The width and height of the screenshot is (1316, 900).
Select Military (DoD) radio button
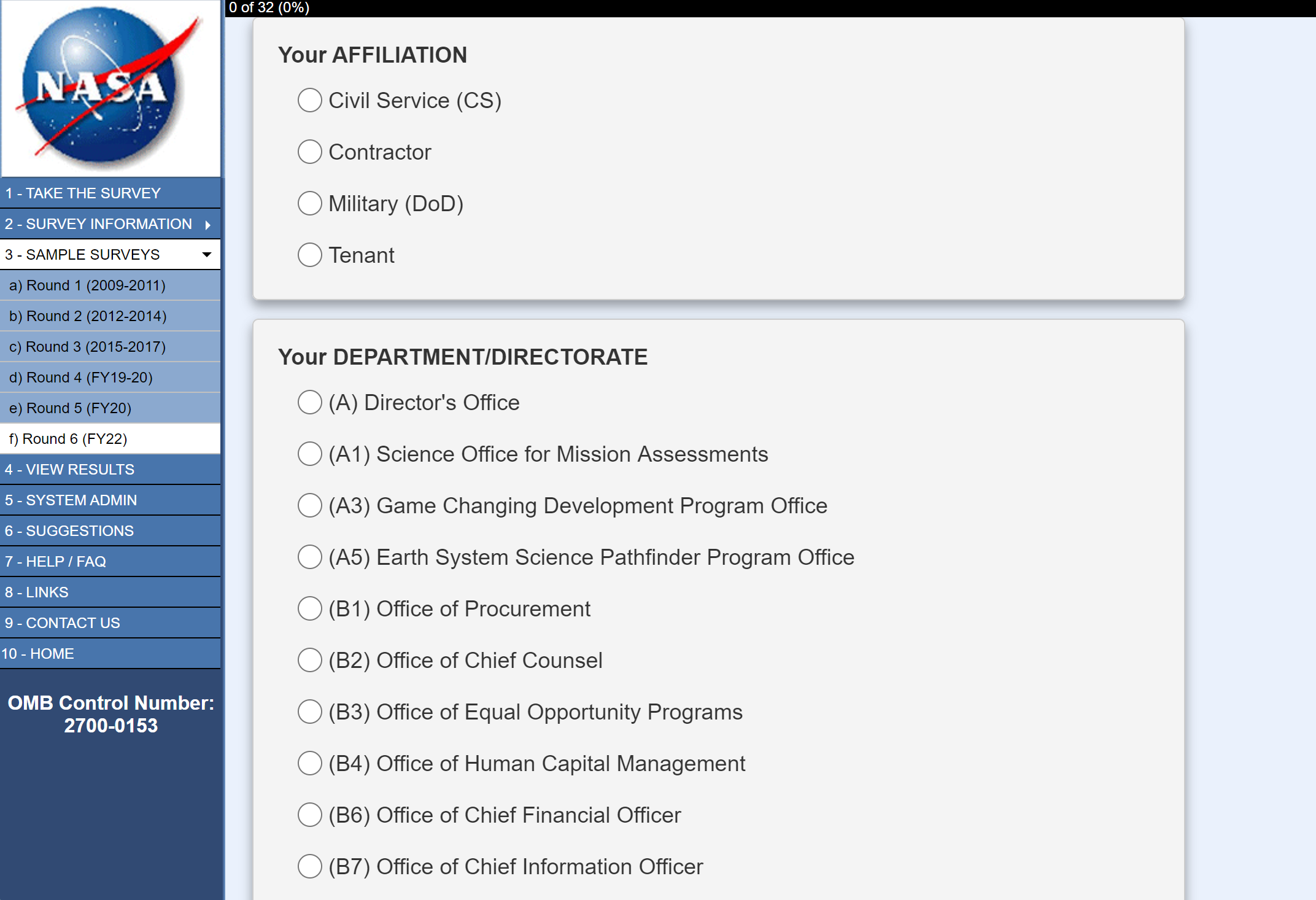pyautogui.click(x=309, y=203)
